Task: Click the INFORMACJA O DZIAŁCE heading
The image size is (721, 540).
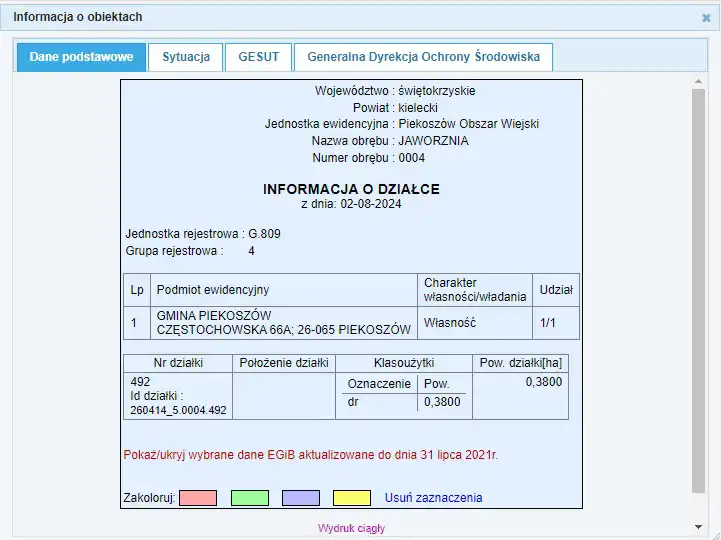Action: click(351, 189)
